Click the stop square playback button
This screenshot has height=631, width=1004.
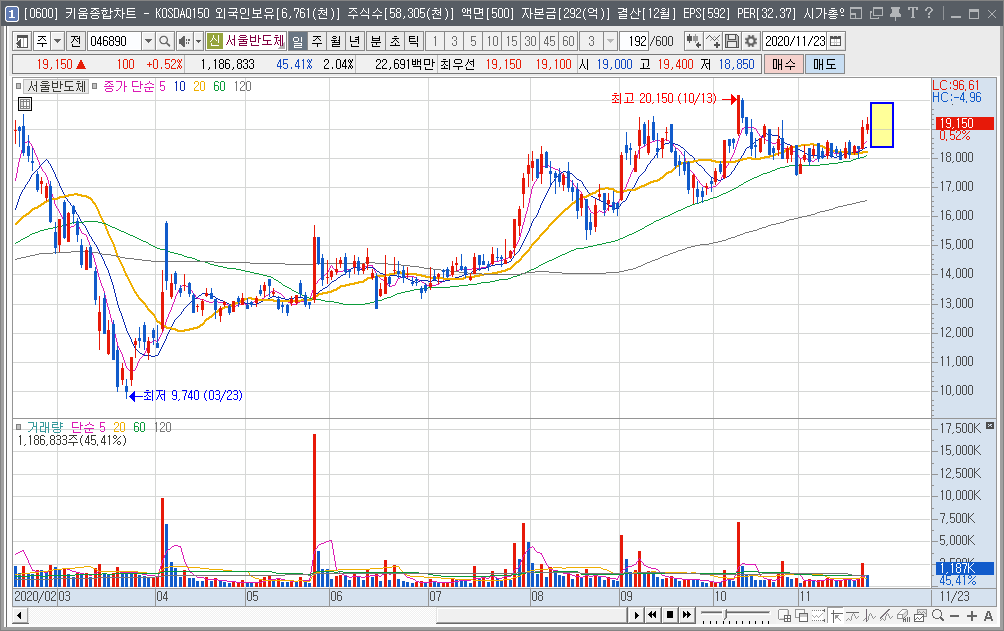670,616
